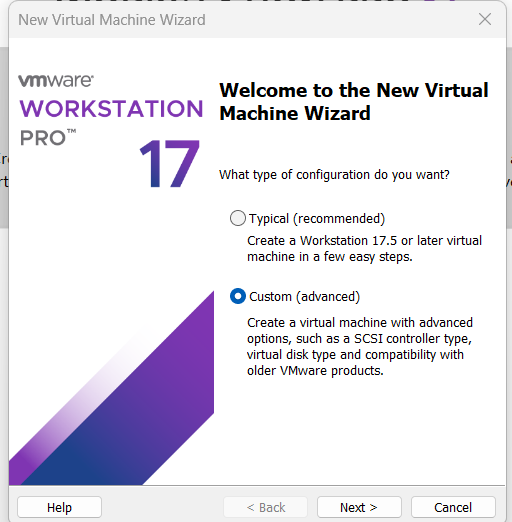Image resolution: width=512 pixels, height=522 pixels.
Task: Open Help for the wizard
Action: [59, 507]
